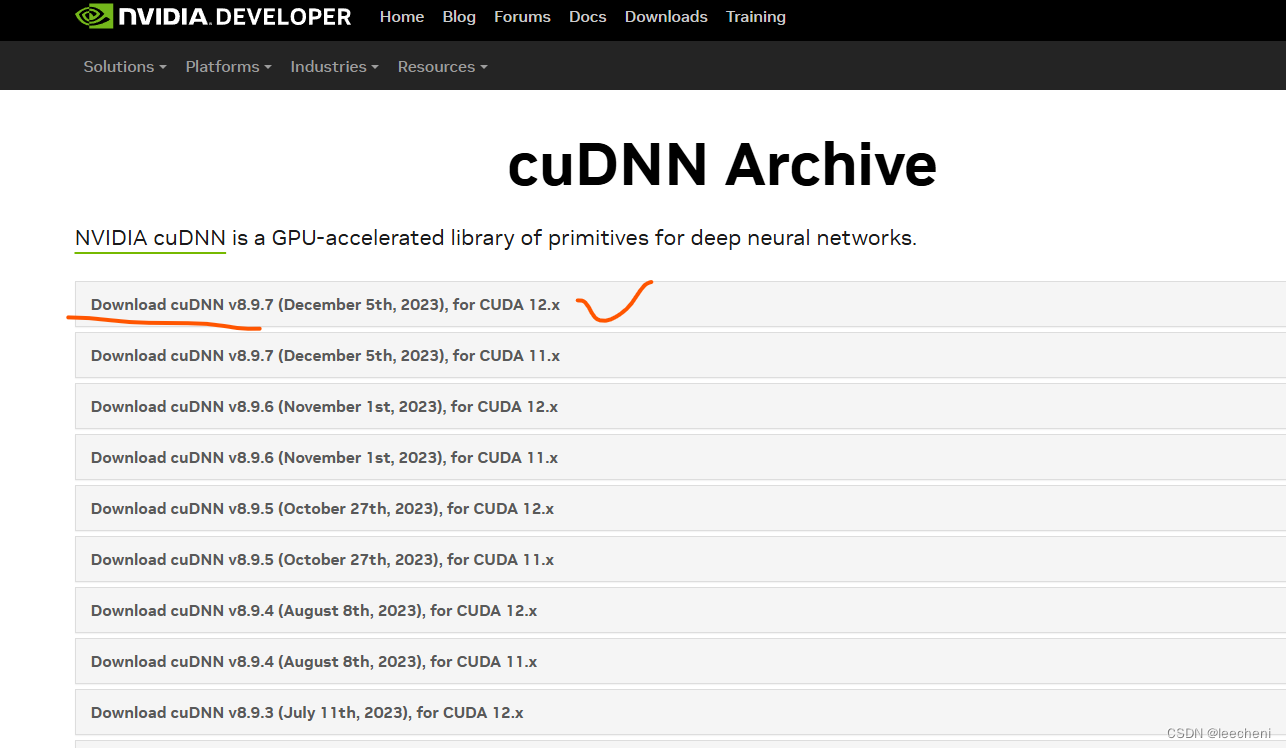Open the Docs nav link

click(x=588, y=17)
